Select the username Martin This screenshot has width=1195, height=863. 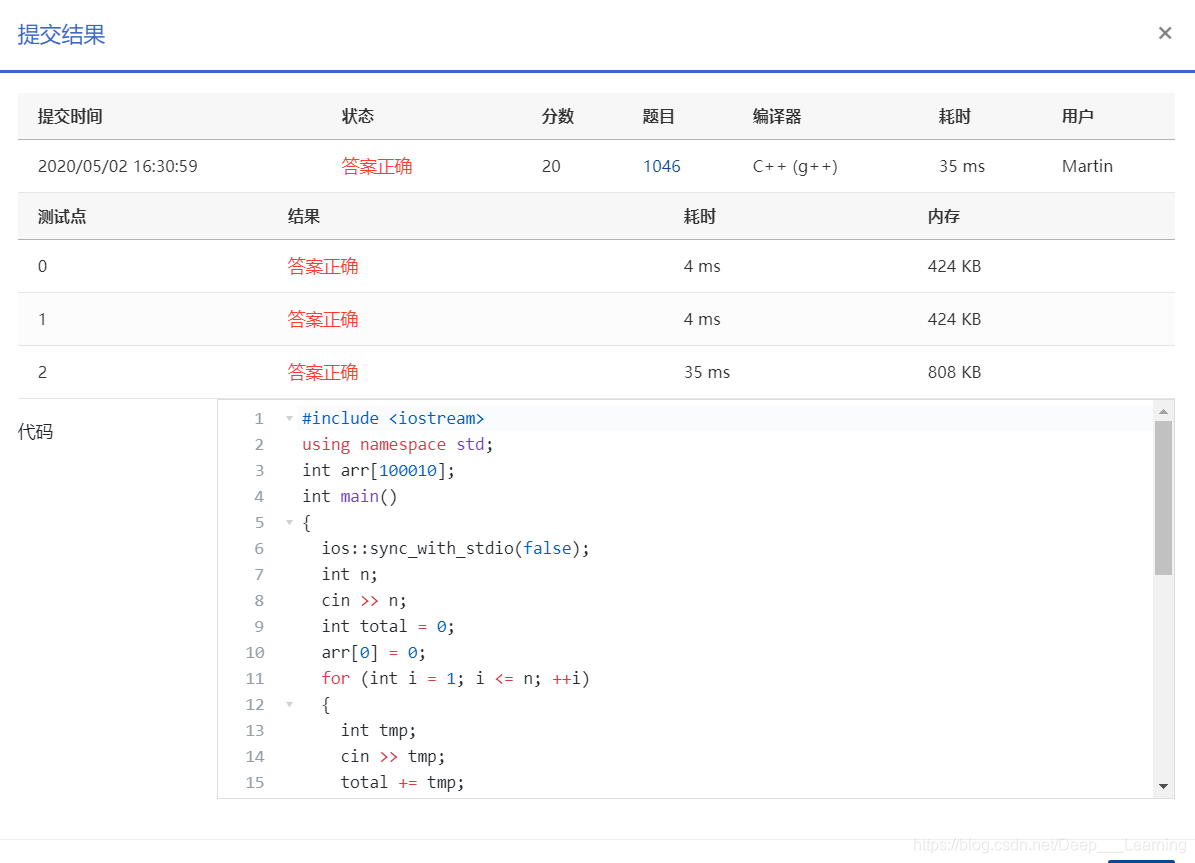(1087, 166)
